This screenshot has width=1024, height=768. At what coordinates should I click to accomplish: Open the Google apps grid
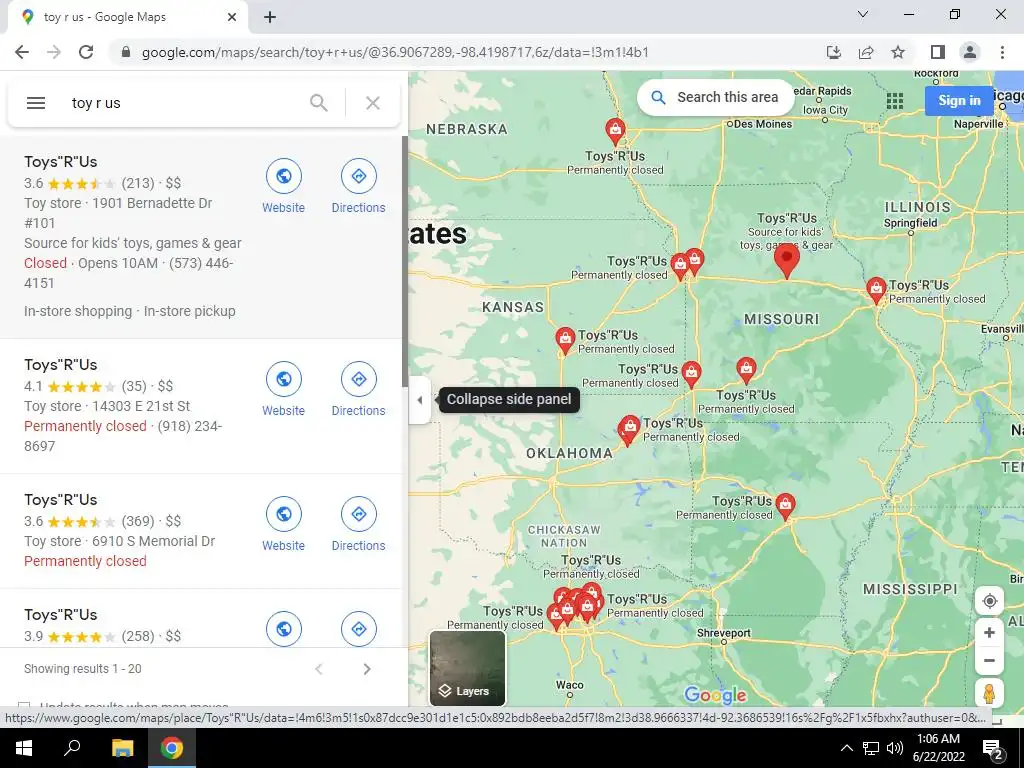click(895, 101)
